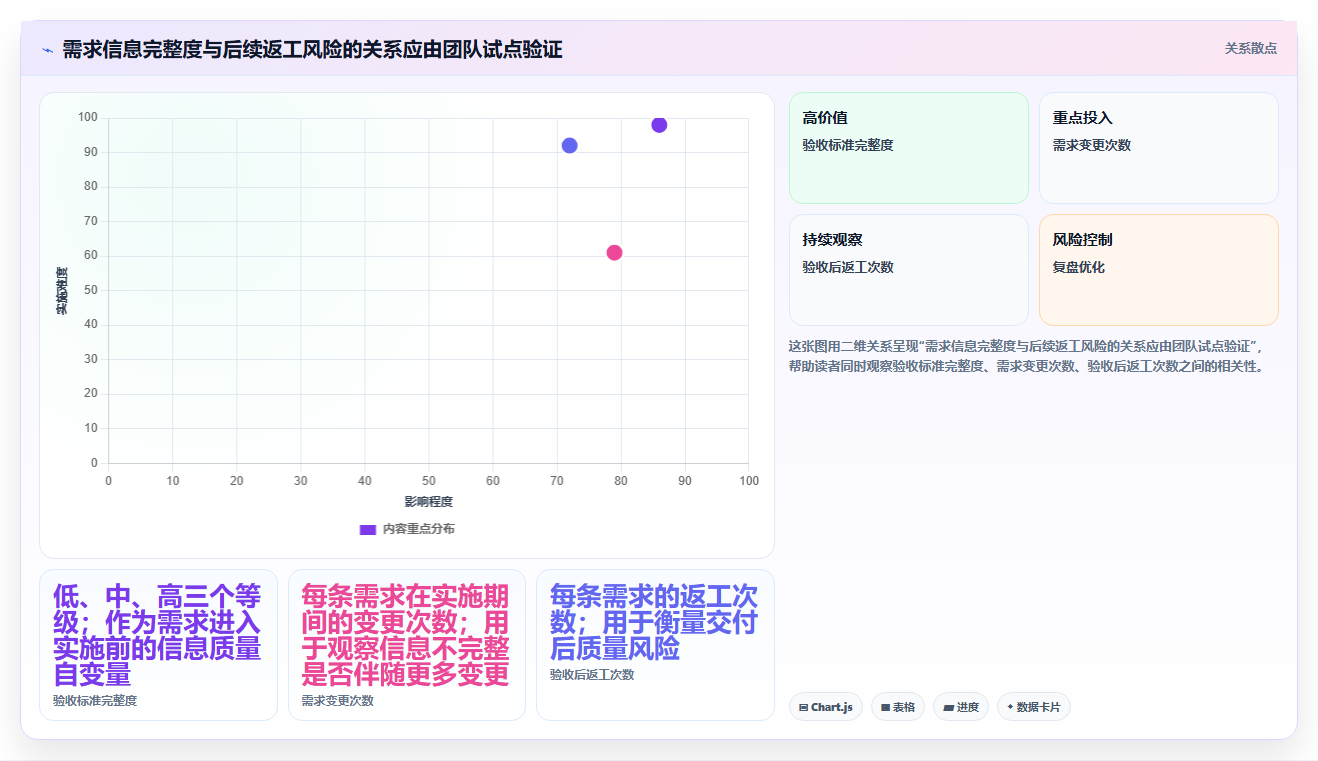Open the 重点投入 quadrant card
This screenshot has width=1318, height=761.
tap(1159, 148)
